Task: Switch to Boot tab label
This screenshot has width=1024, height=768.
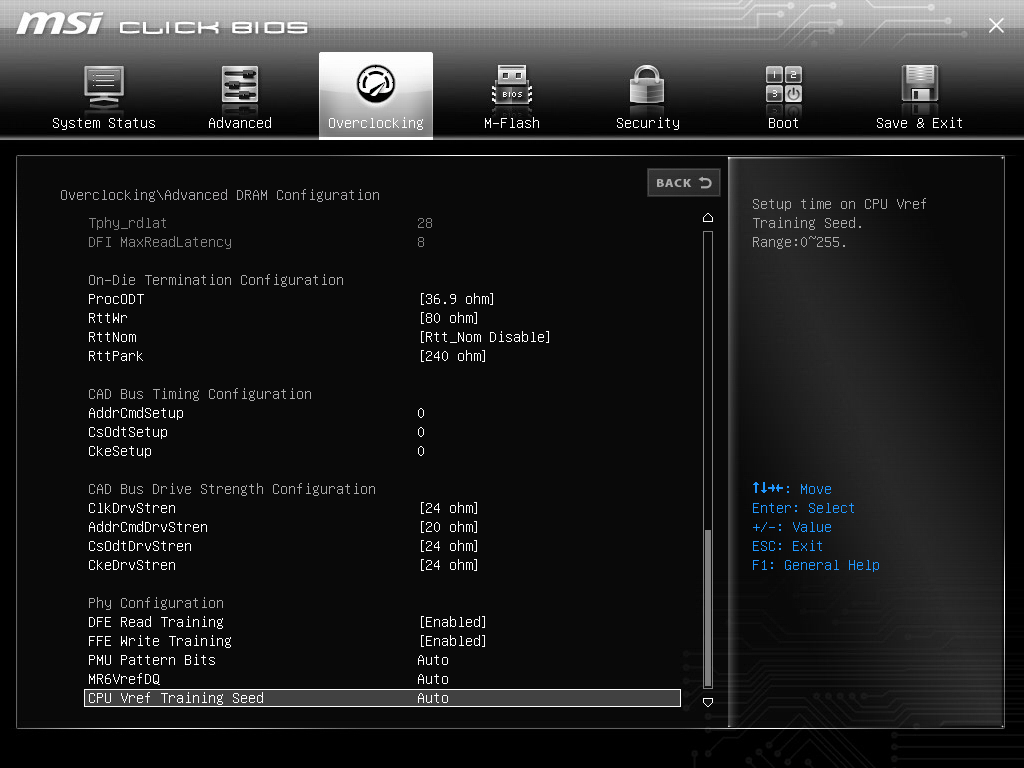Action: coord(784,123)
